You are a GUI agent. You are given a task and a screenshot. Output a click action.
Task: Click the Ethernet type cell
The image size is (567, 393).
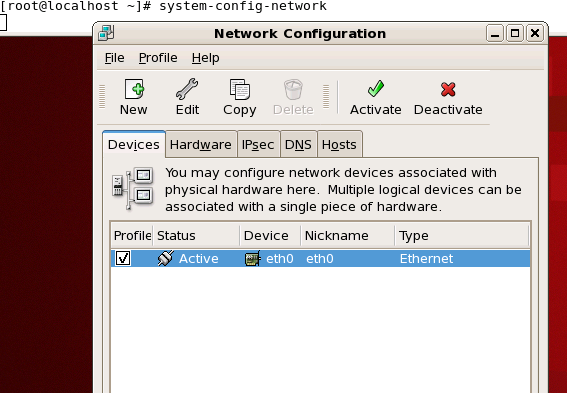coord(426,259)
